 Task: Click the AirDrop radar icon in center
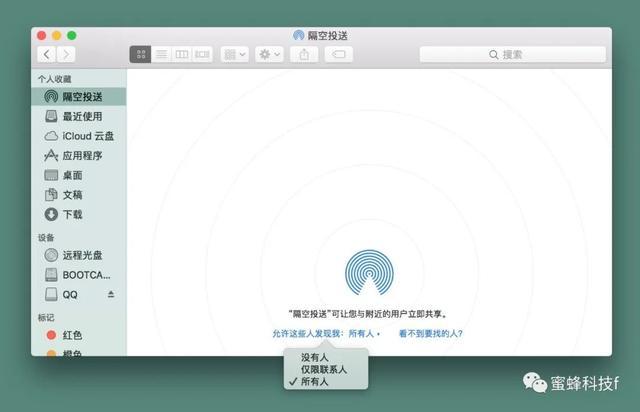pos(369,272)
